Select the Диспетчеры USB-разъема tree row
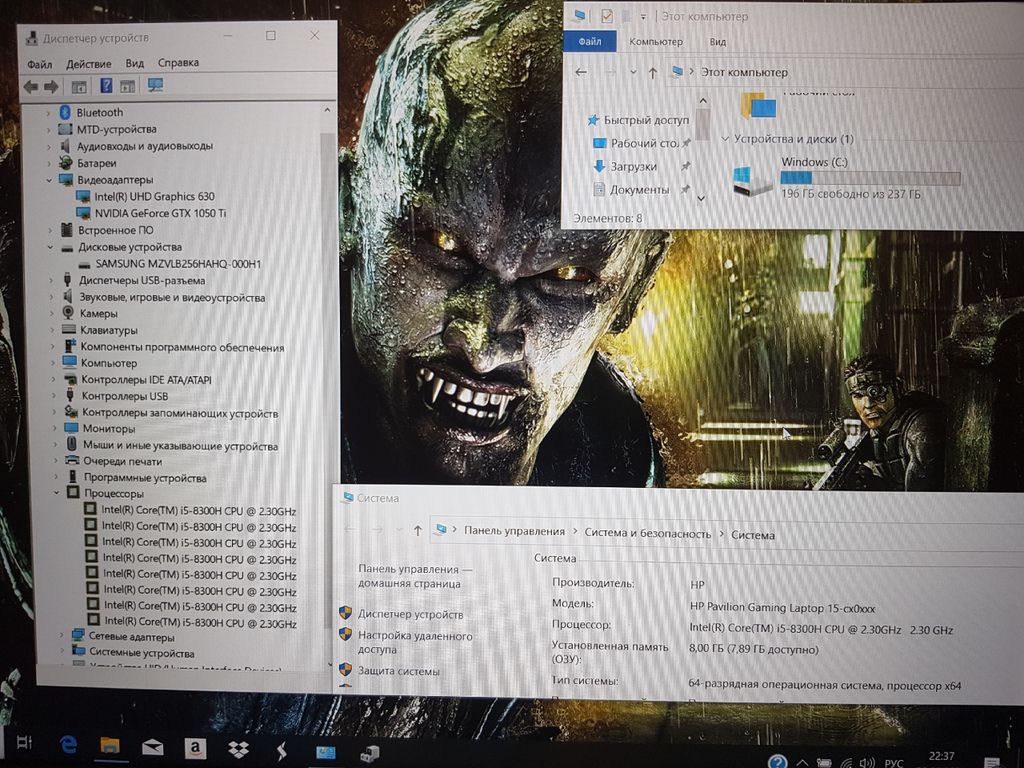1024x768 pixels. tap(134, 280)
